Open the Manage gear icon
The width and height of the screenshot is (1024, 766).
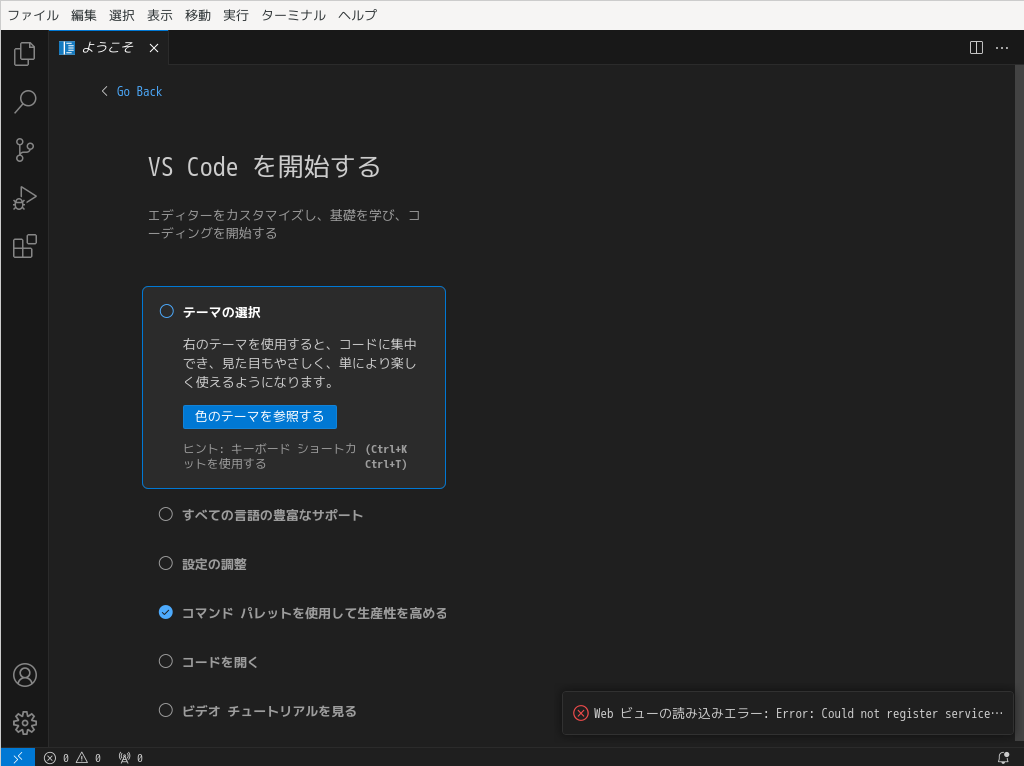click(x=25, y=723)
